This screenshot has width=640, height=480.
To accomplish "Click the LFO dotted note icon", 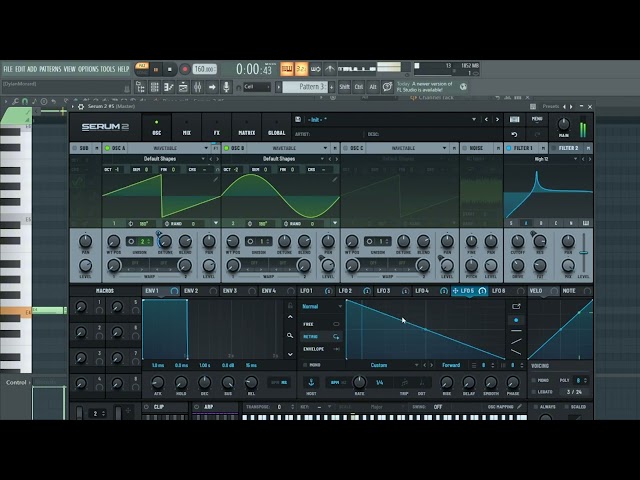I will [x=422, y=383].
